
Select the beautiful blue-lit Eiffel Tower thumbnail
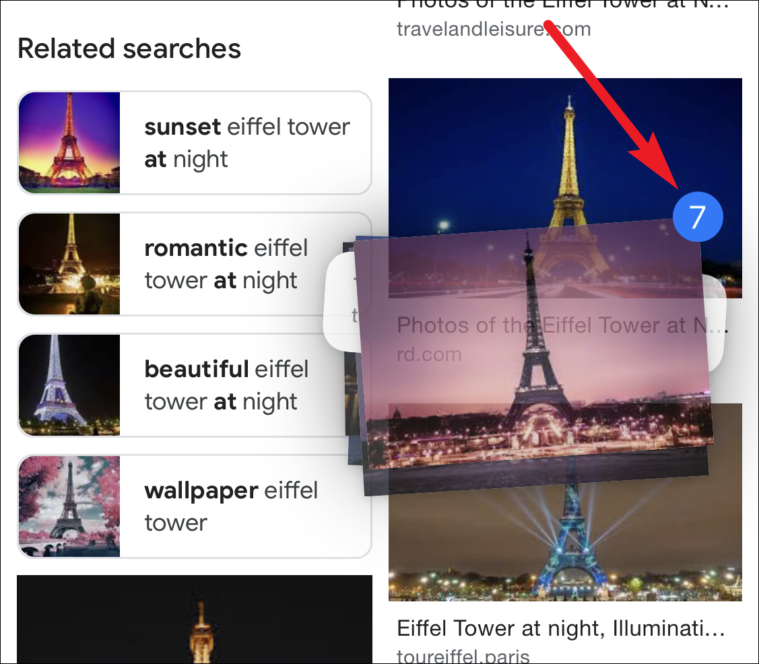[x=69, y=385]
